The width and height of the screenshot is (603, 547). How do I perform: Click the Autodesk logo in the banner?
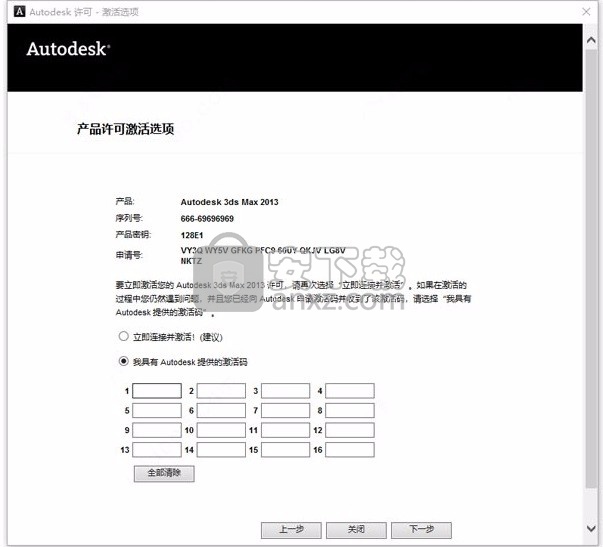(x=68, y=49)
